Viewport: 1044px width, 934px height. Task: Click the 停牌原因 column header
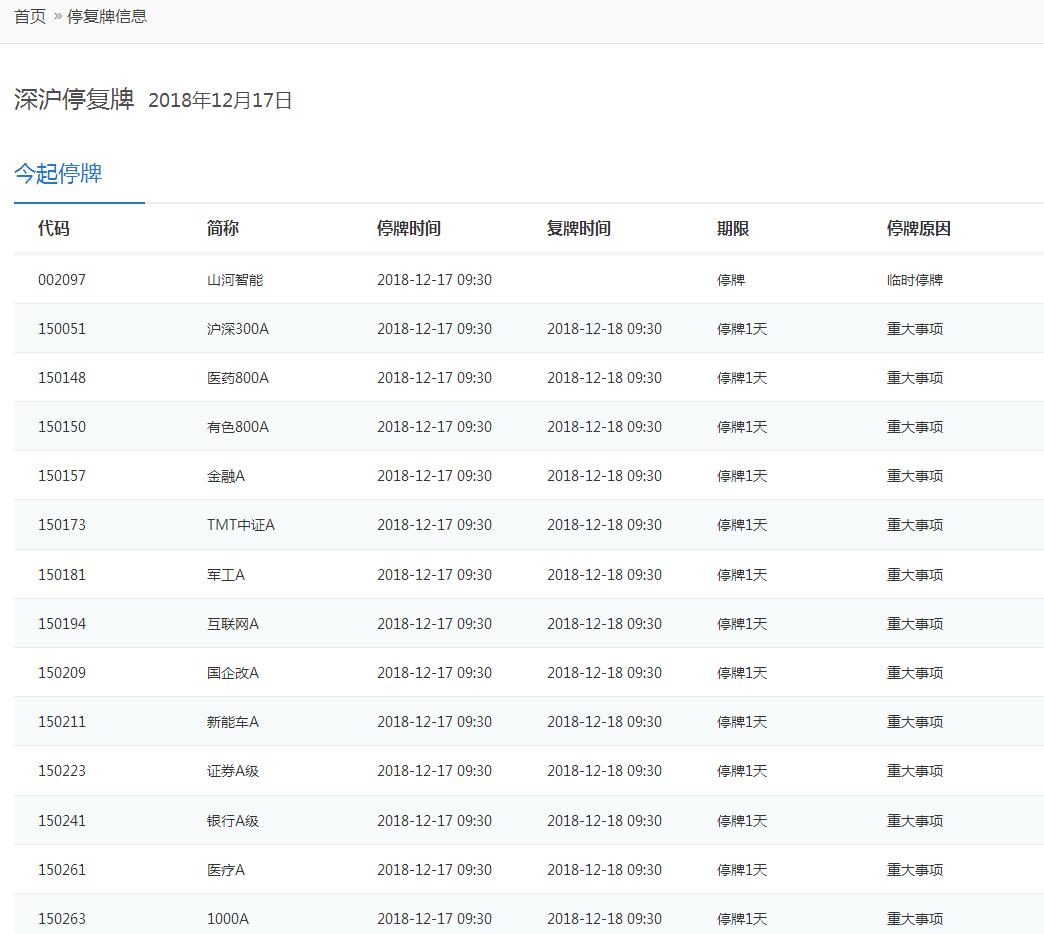click(918, 228)
